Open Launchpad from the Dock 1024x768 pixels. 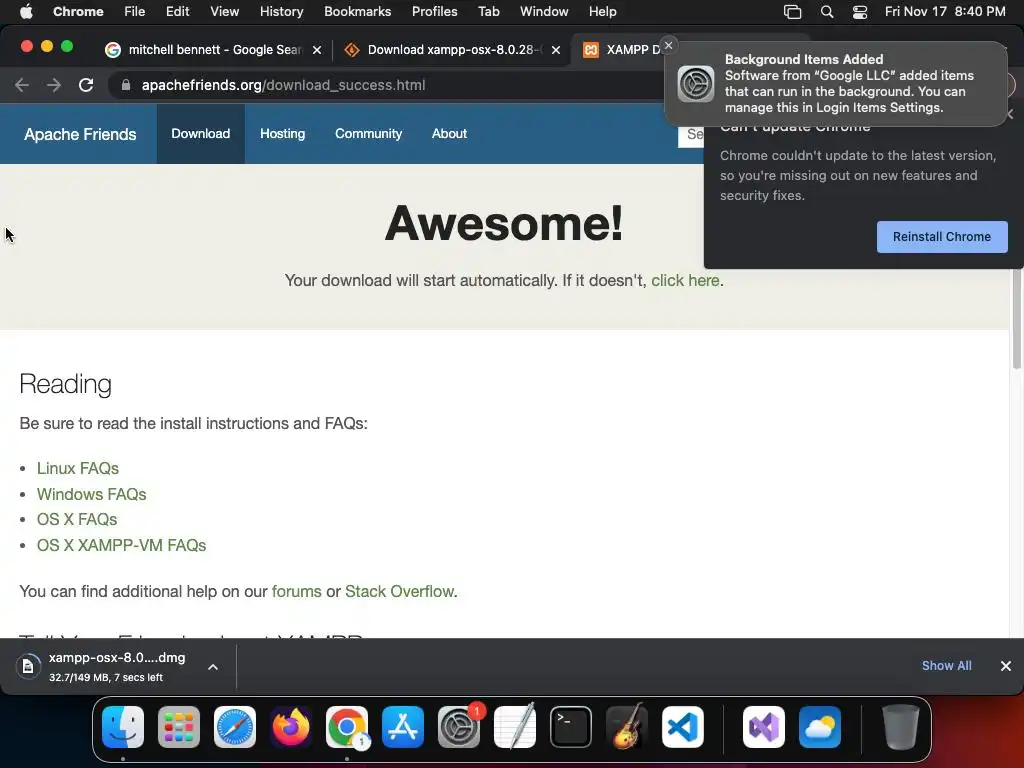coord(178,727)
